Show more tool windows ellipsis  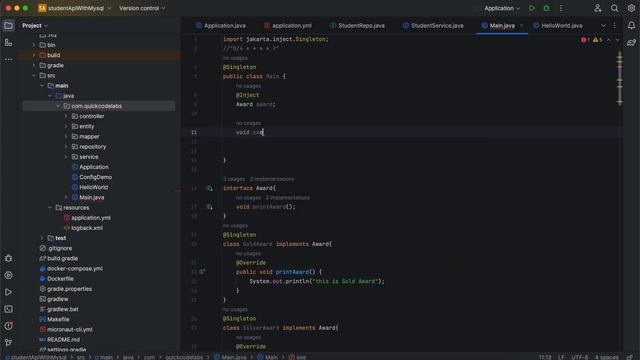(8, 60)
